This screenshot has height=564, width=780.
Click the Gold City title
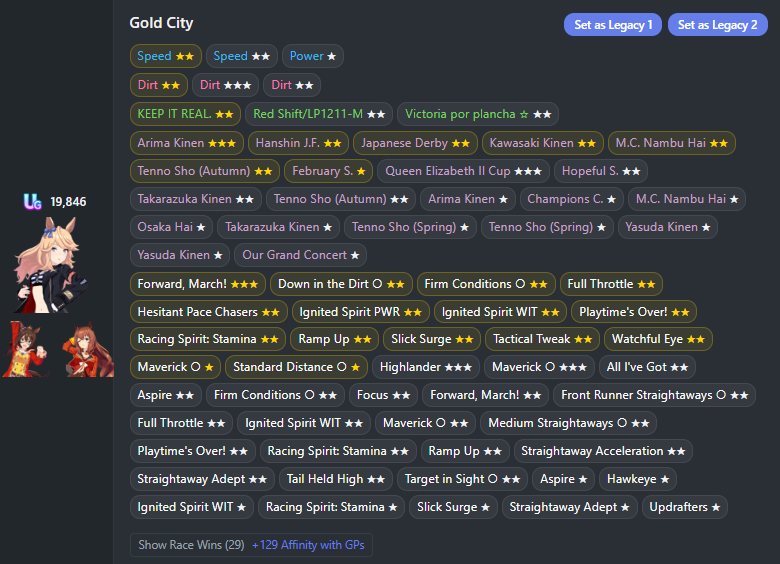pos(161,23)
